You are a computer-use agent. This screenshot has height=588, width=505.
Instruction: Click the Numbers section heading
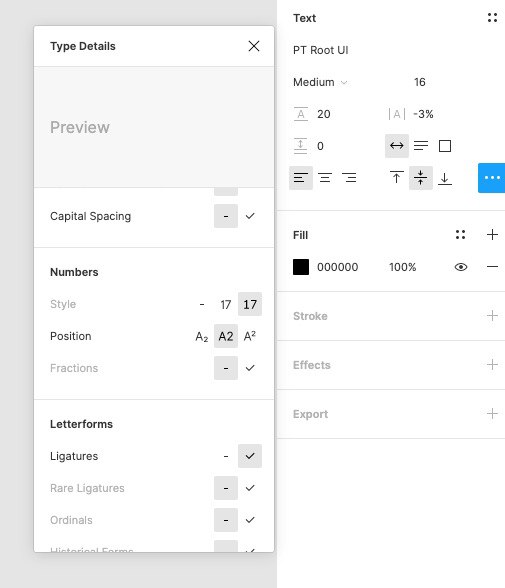74,272
